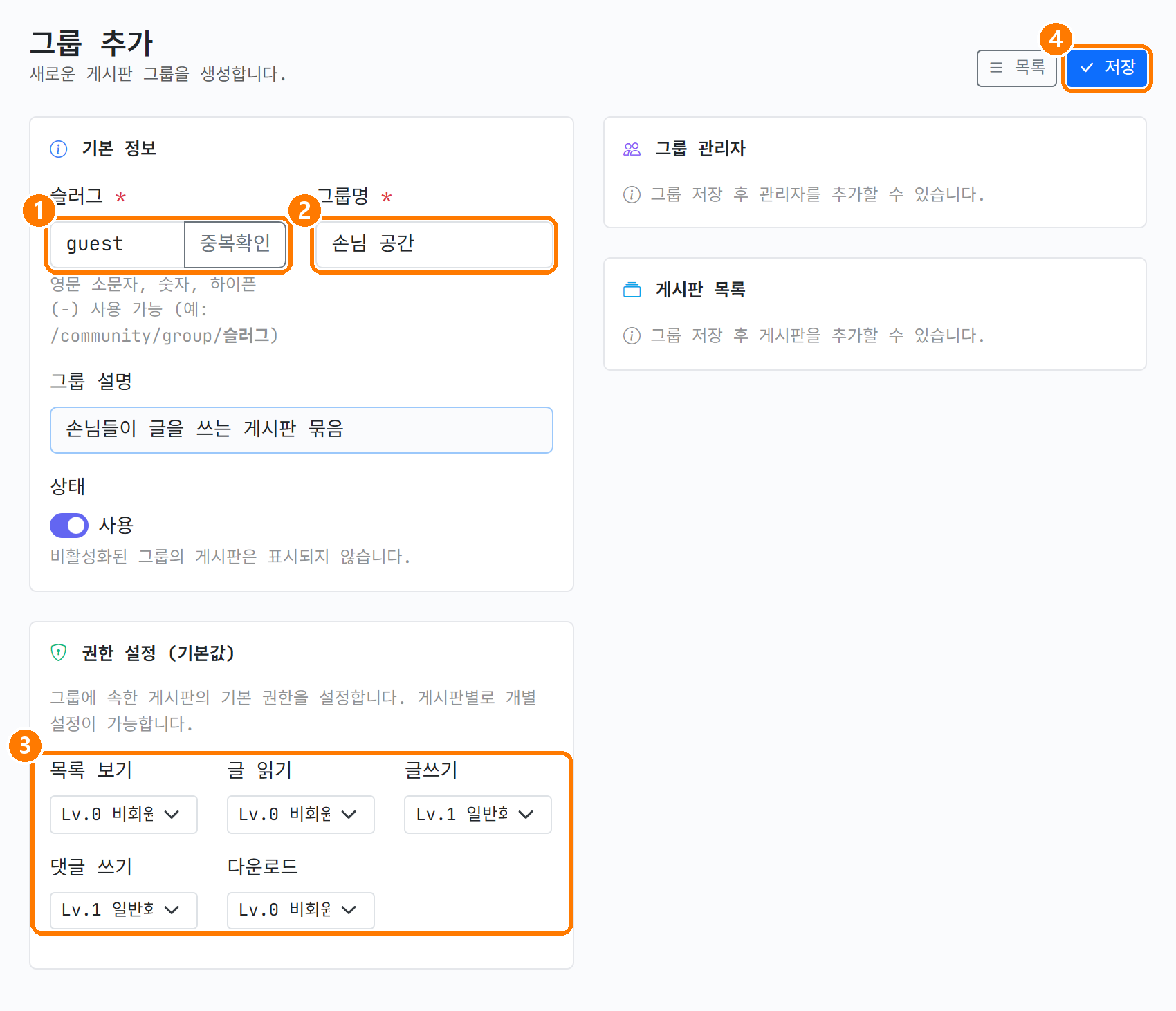This screenshot has height=1011, width=1176.
Task: Go back via the 목록 button
Action: pyautogui.click(x=1017, y=68)
